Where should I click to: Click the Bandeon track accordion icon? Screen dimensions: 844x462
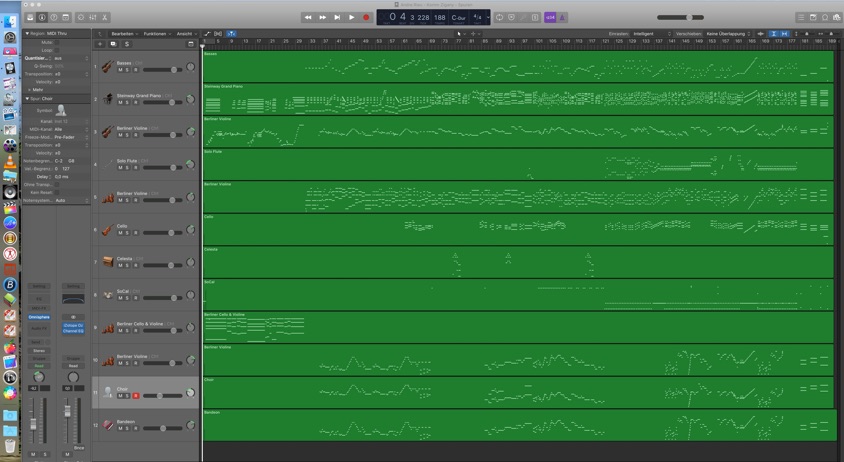(108, 425)
